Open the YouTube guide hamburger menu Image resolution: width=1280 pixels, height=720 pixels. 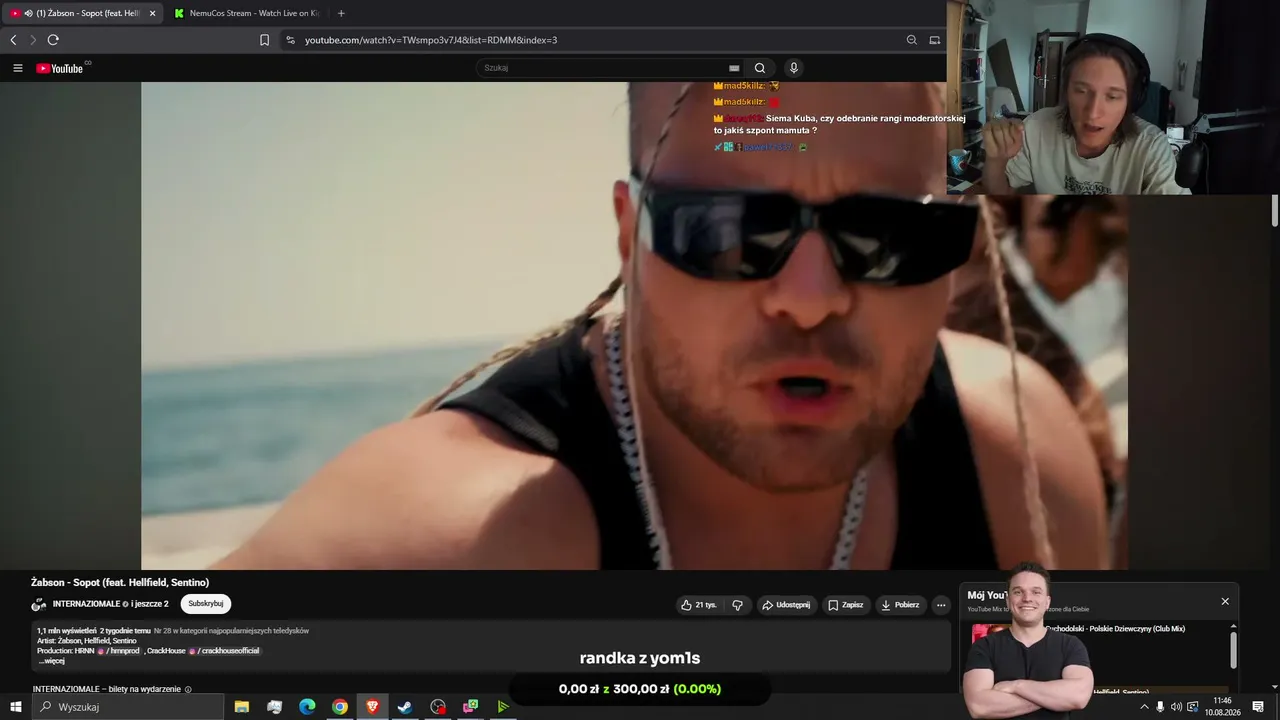pyautogui.click(x=18, y=68)
